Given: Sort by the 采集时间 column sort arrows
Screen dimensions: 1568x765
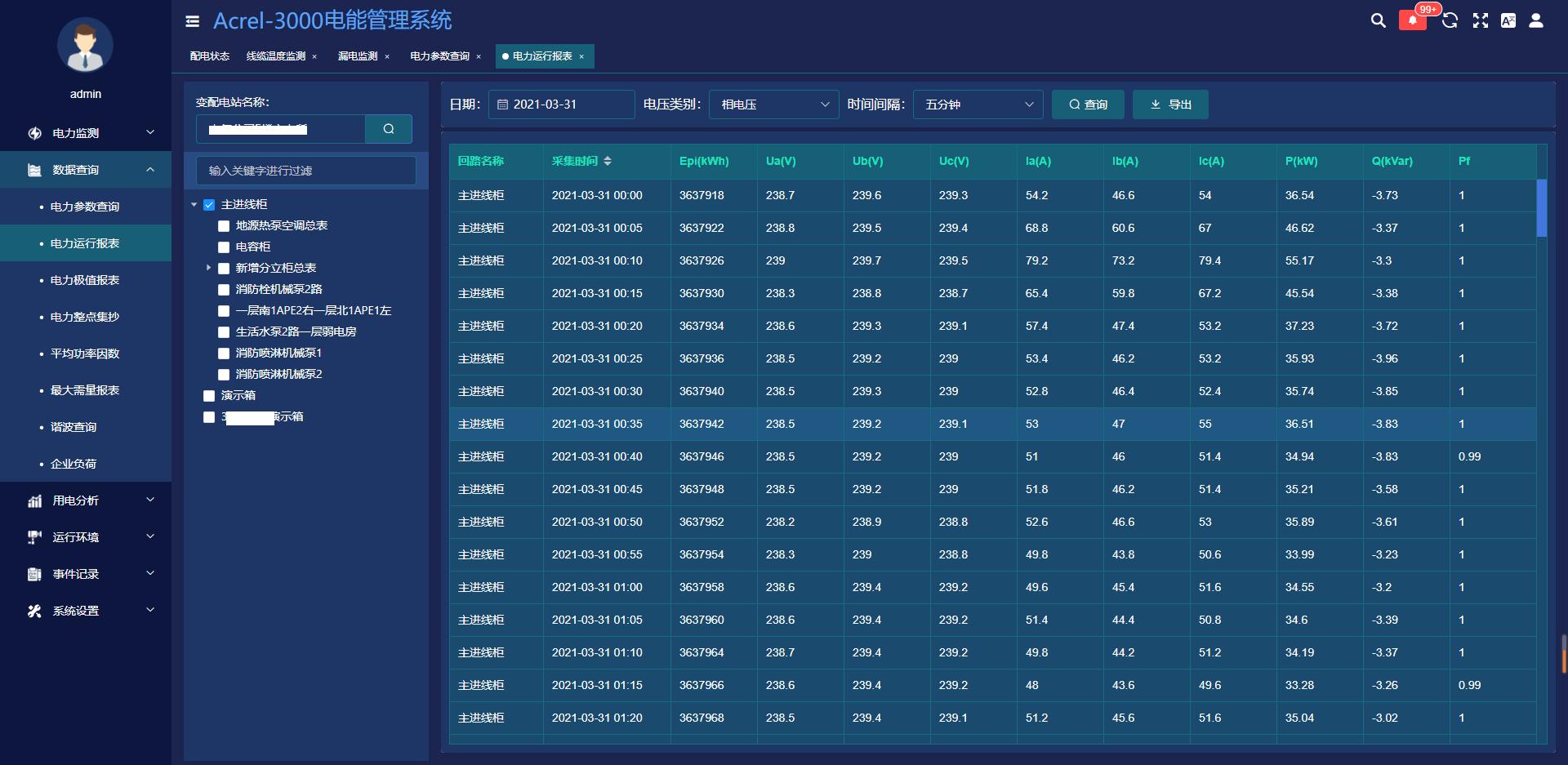Looking at the screenshot, I should (608, 162).
